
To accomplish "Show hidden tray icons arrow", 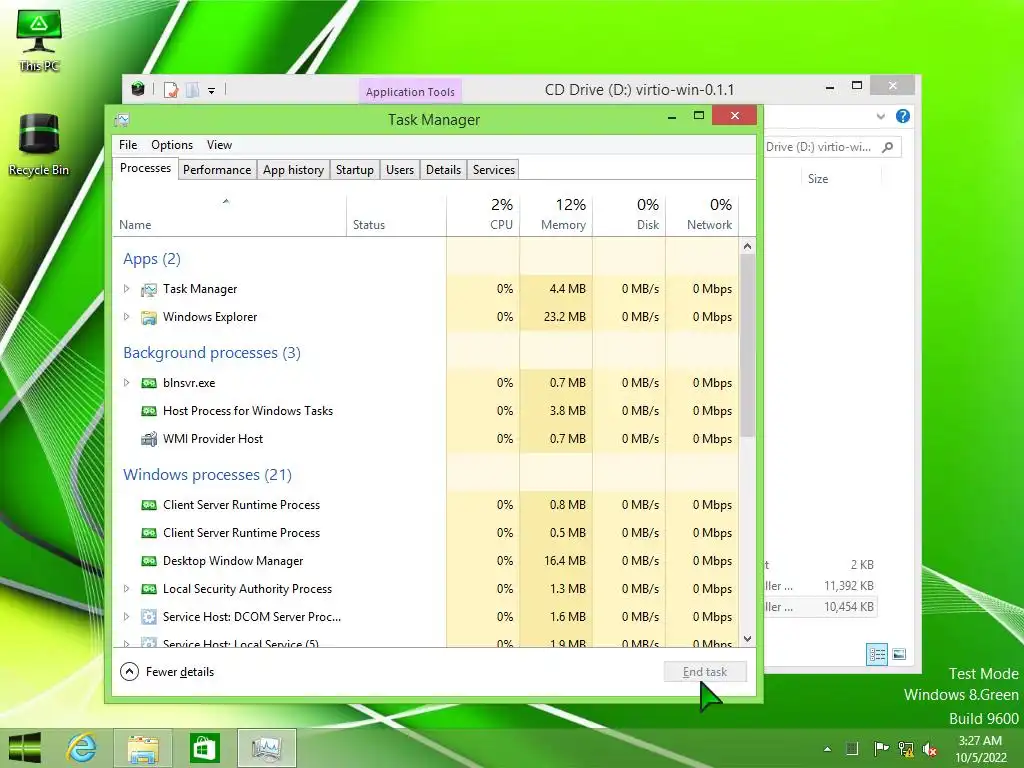I will point(827,749).
